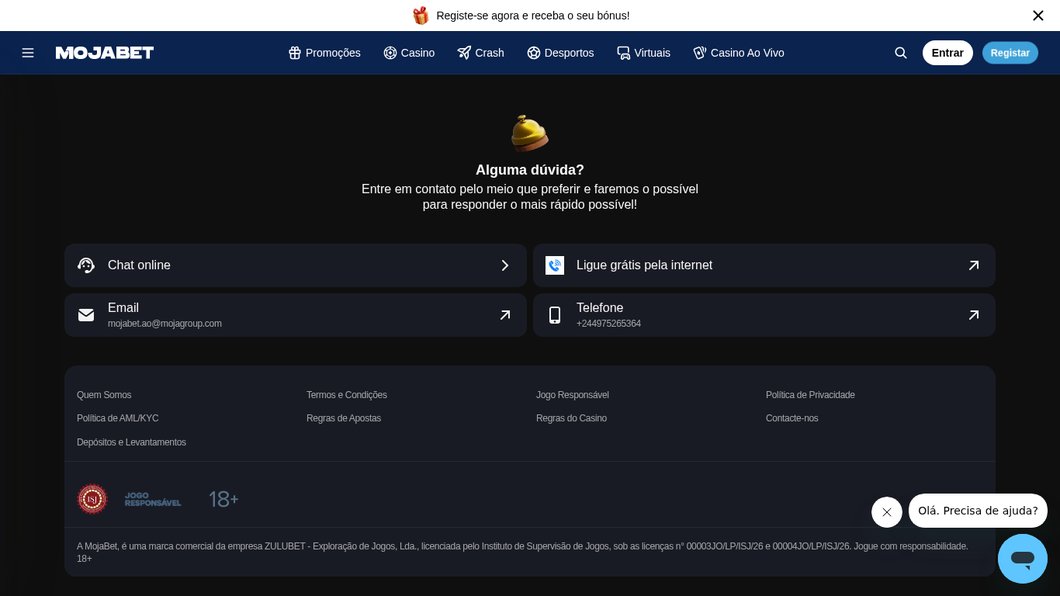Open the Jogo Responsável footer link
The height and width of the screenshot is (596, 1060).
[573, 395]
